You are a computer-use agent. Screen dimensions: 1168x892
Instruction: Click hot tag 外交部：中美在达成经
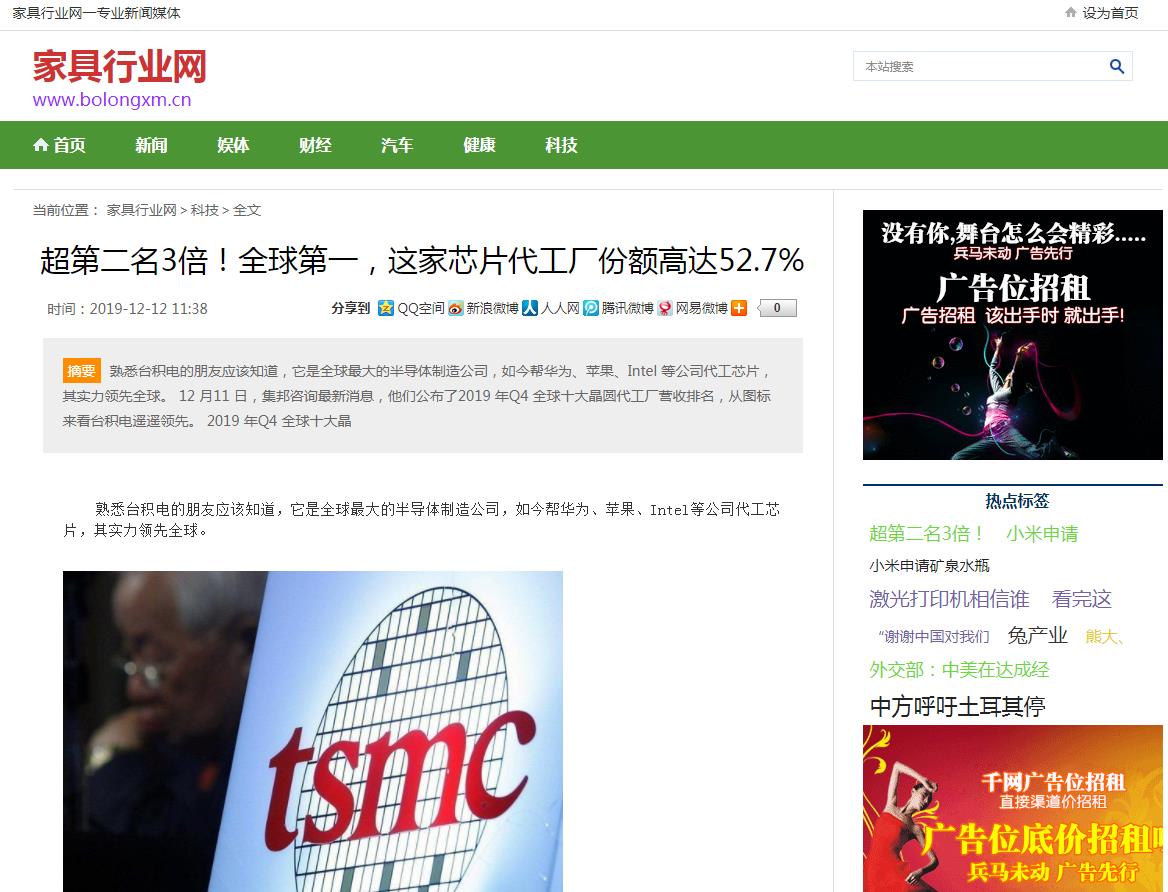tap(959, 670)
